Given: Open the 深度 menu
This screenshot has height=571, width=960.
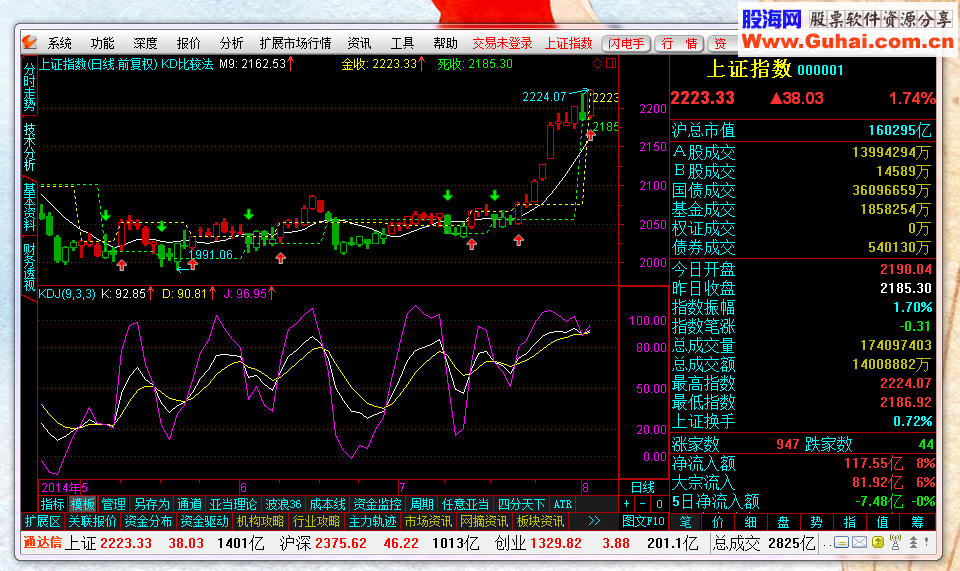Looking at the screenshot, I should coord(145,43).
